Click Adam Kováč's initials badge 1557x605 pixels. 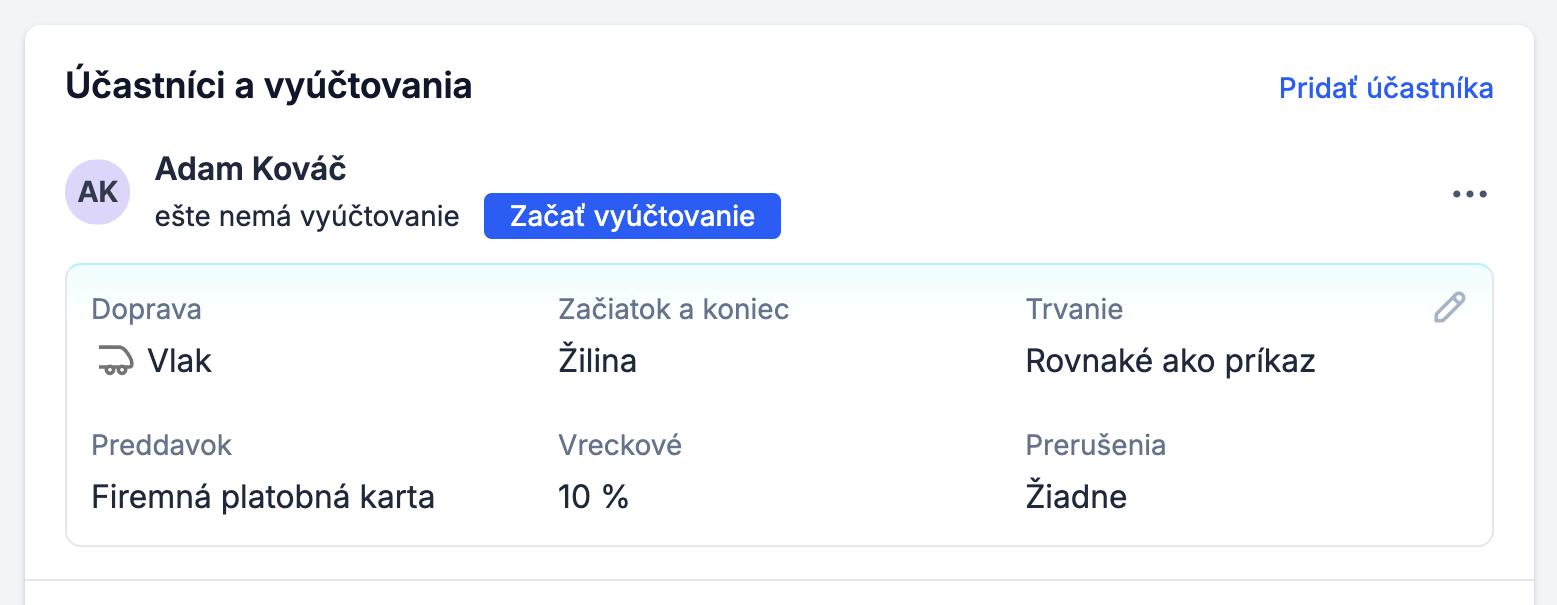click(97, 190)
